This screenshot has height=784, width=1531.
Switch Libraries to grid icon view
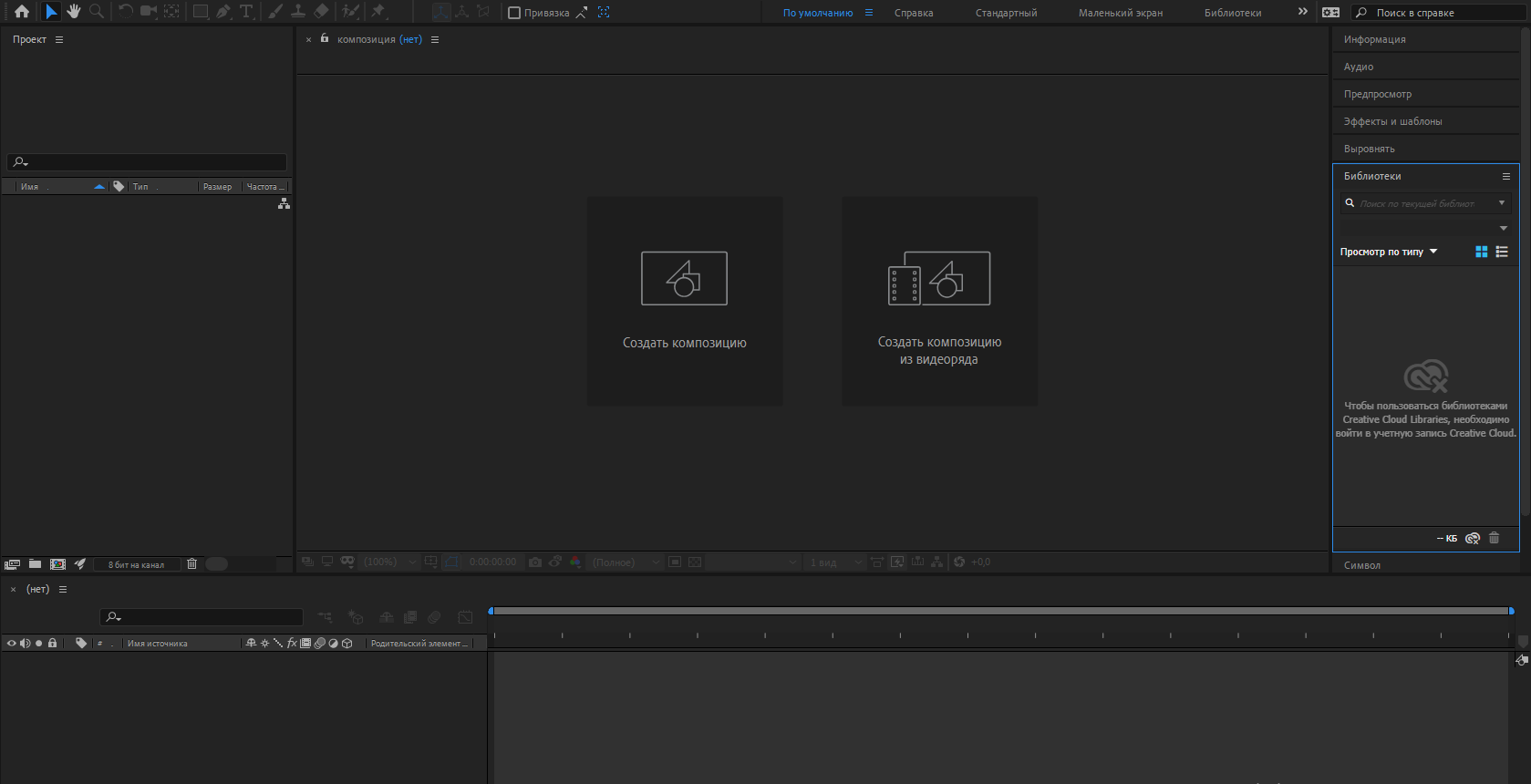click(x=1481, y=252)
